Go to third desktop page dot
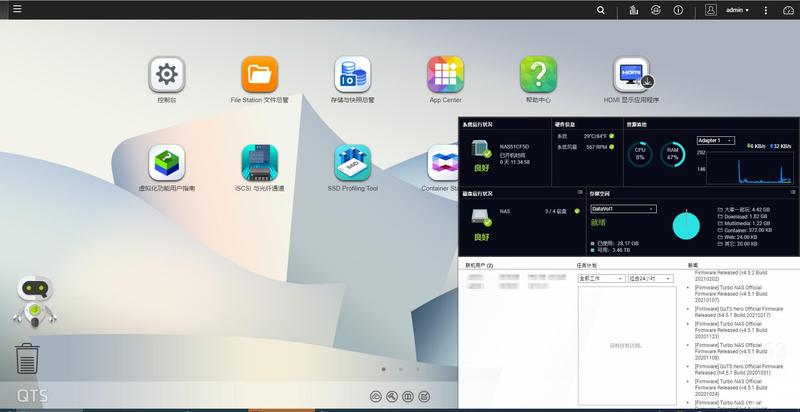Screen dimensions: 800x412 tap(417, 369)
